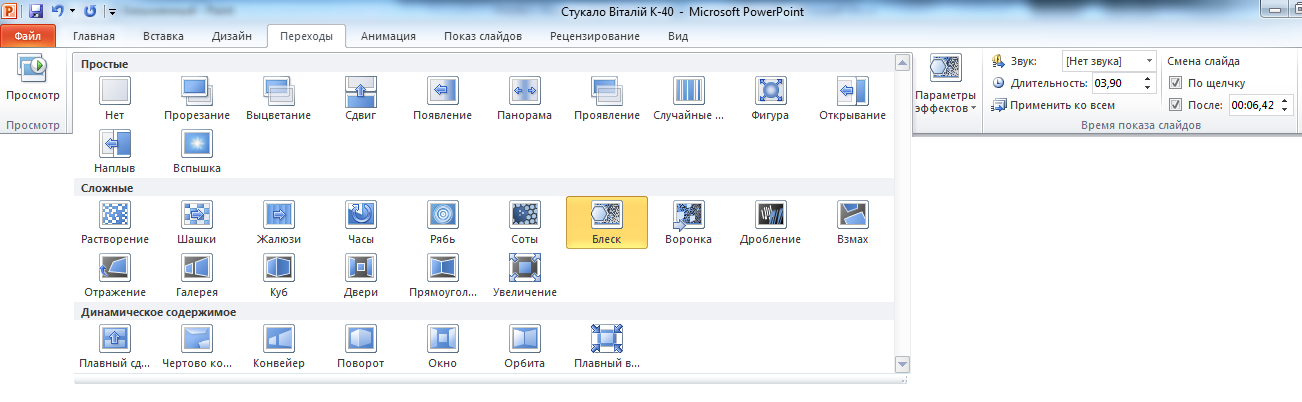The width and height of the screenshot is (1302, 402).
Task: Apply the Сдвиг transition
Action: coord(360,99)
